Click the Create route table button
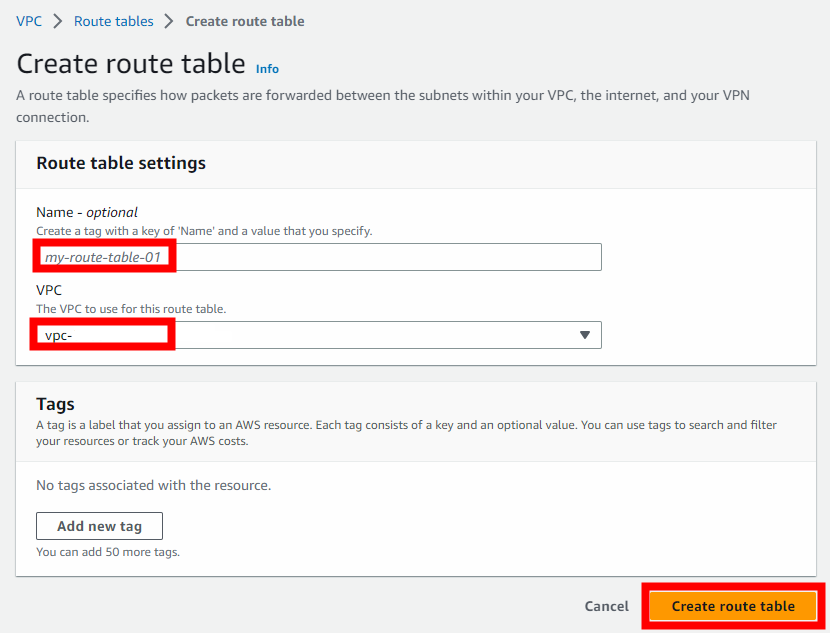This screenshot has width=830, height=633. (732, 606)
